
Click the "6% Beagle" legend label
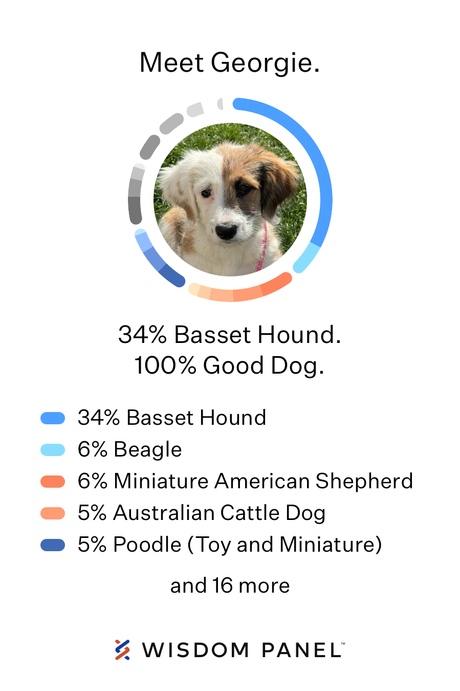(130, 450)
